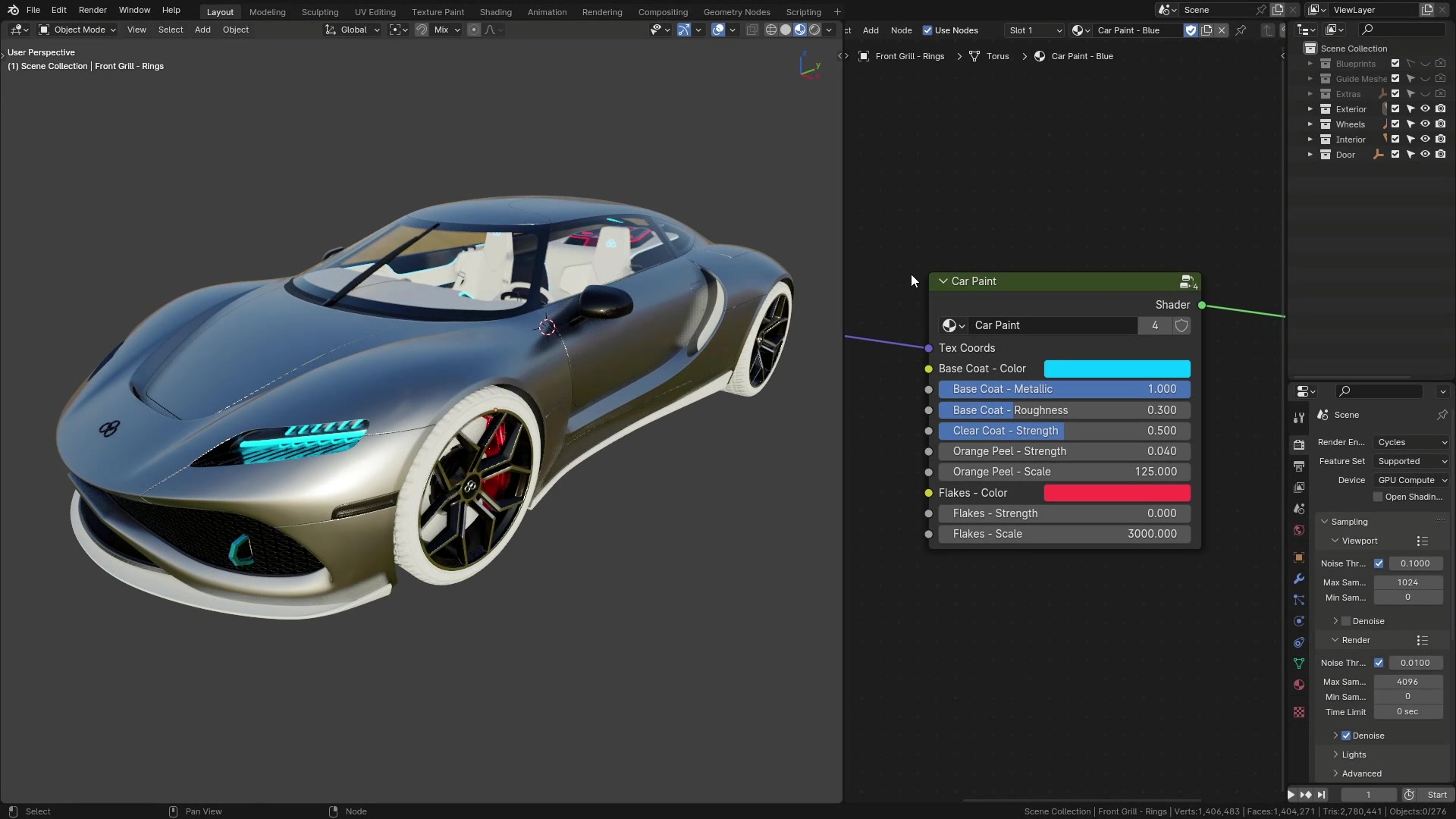
Task: Open the Device GPU Compute dropdown
Action: [1412, 480]
